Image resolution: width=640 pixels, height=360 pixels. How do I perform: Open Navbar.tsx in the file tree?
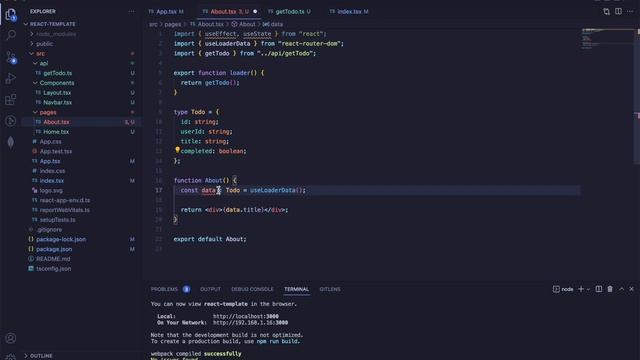(58, 102)
